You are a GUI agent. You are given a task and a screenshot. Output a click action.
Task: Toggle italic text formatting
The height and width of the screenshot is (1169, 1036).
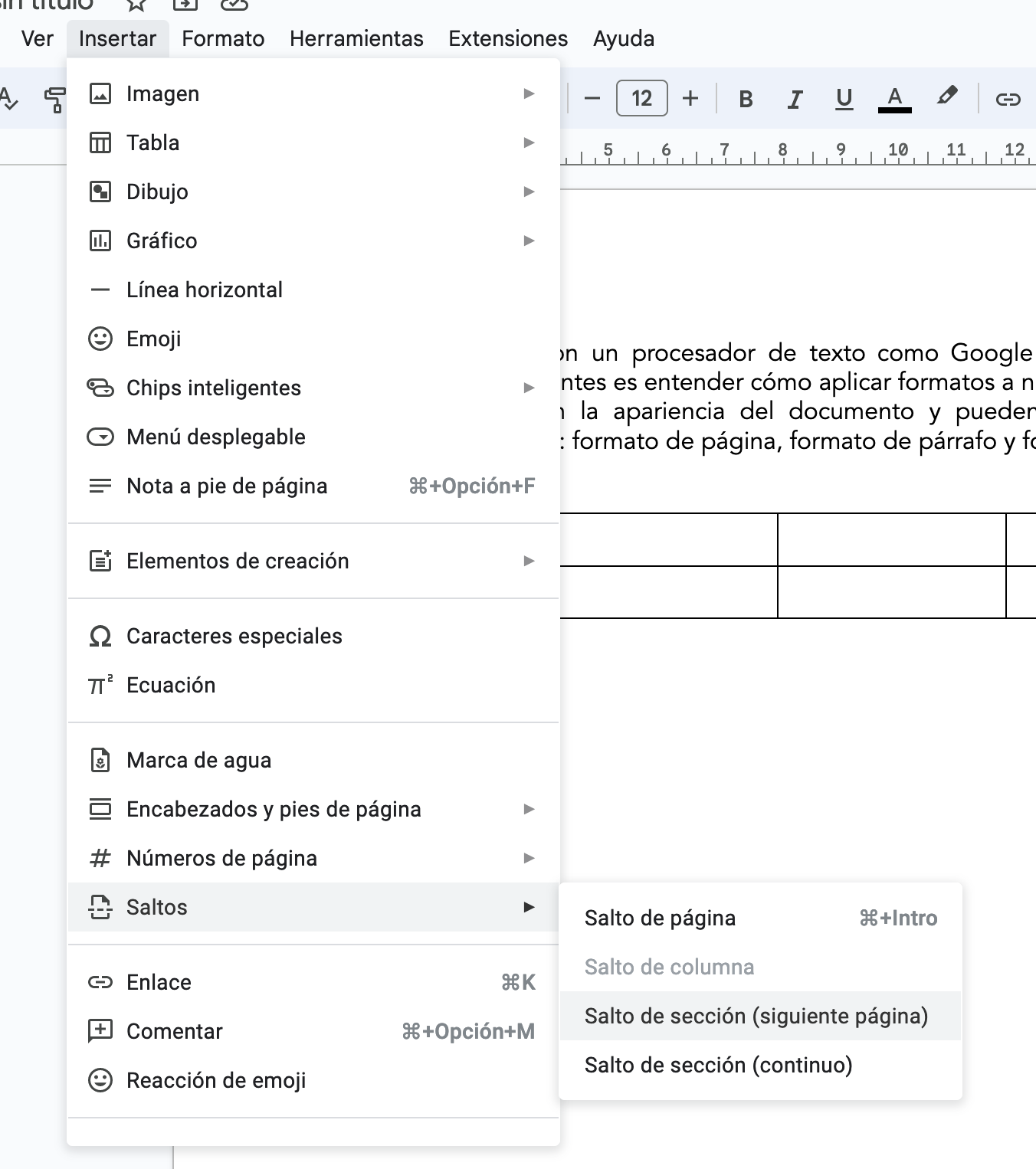tap(795, 99)
